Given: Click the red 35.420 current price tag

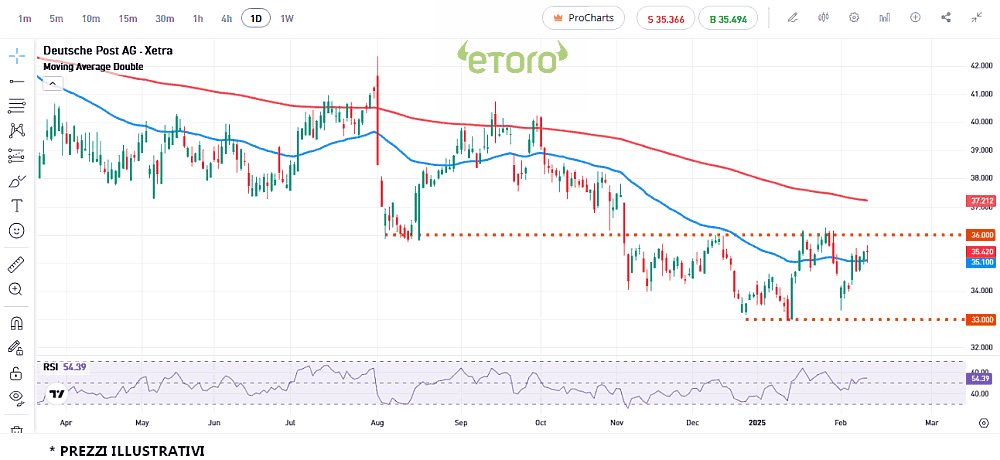Looking at the screenshot, I should 982,252.
